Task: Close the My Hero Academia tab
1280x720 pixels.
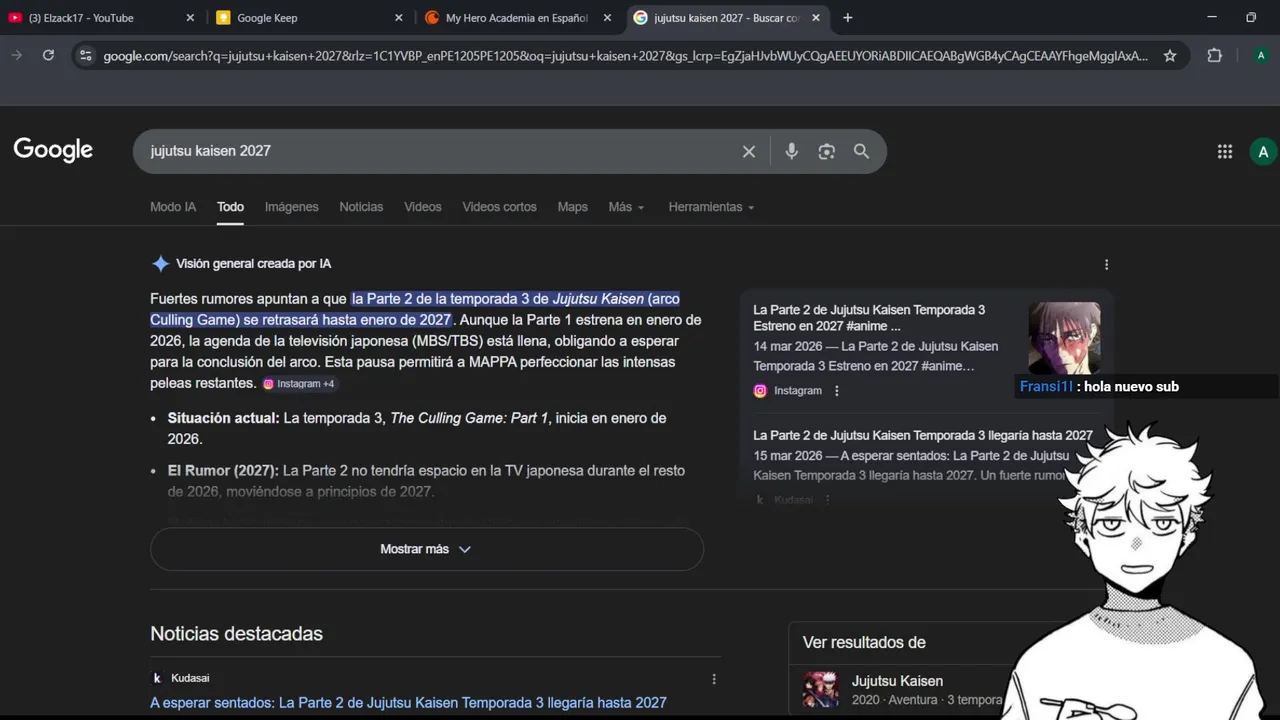Action: coord(607,18)
